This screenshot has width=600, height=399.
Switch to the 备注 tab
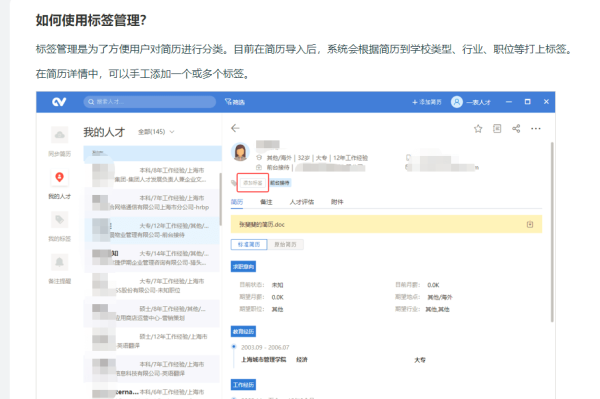[266, 202]
